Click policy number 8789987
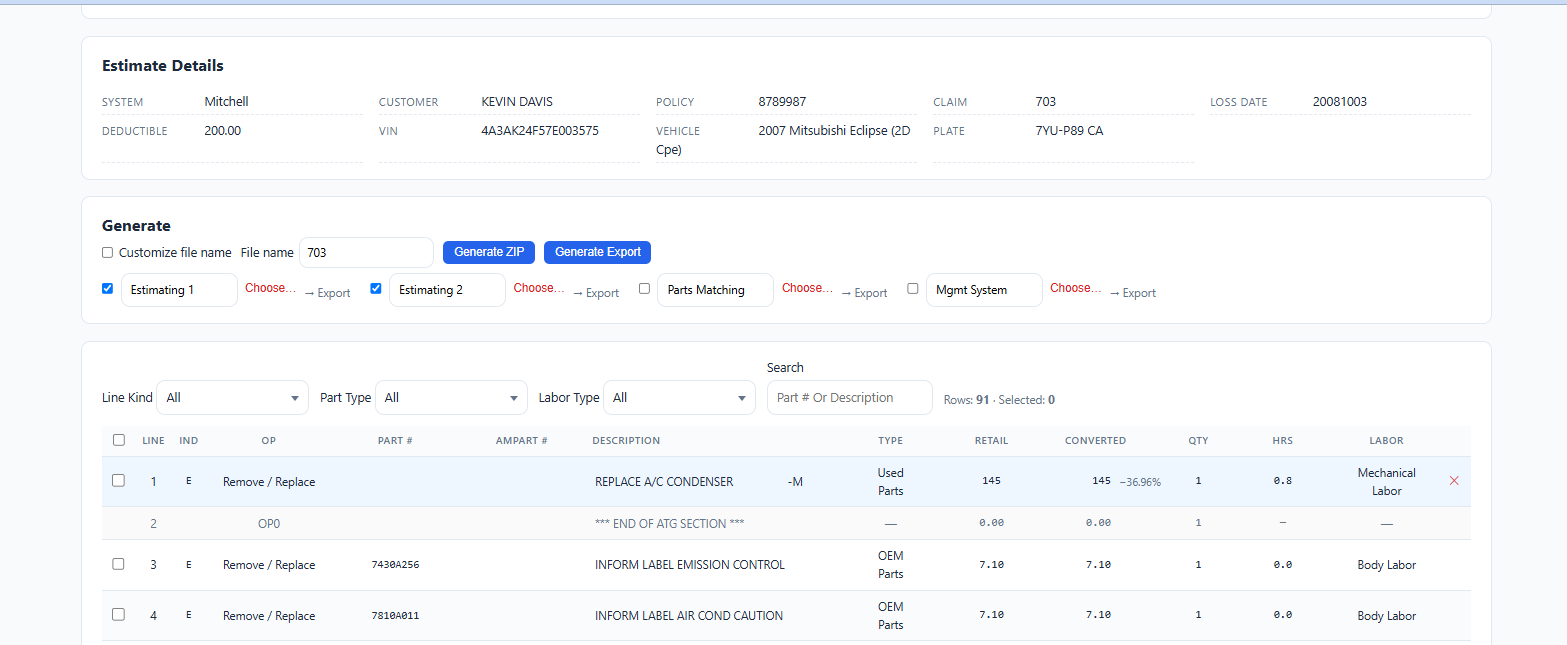Screen dimensions: 1567x645 click(782, 101)
